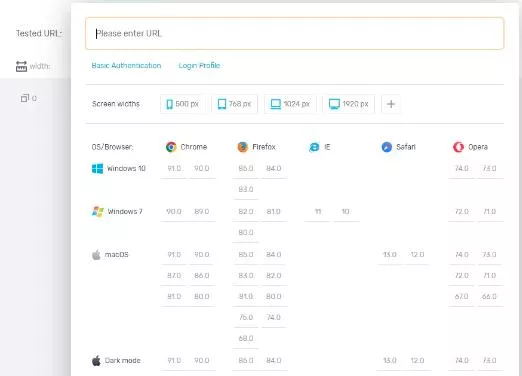Toggle Firefox 85.0 on macOS
522x376 pixels.
pyautogui.click(x=246, y=255)
